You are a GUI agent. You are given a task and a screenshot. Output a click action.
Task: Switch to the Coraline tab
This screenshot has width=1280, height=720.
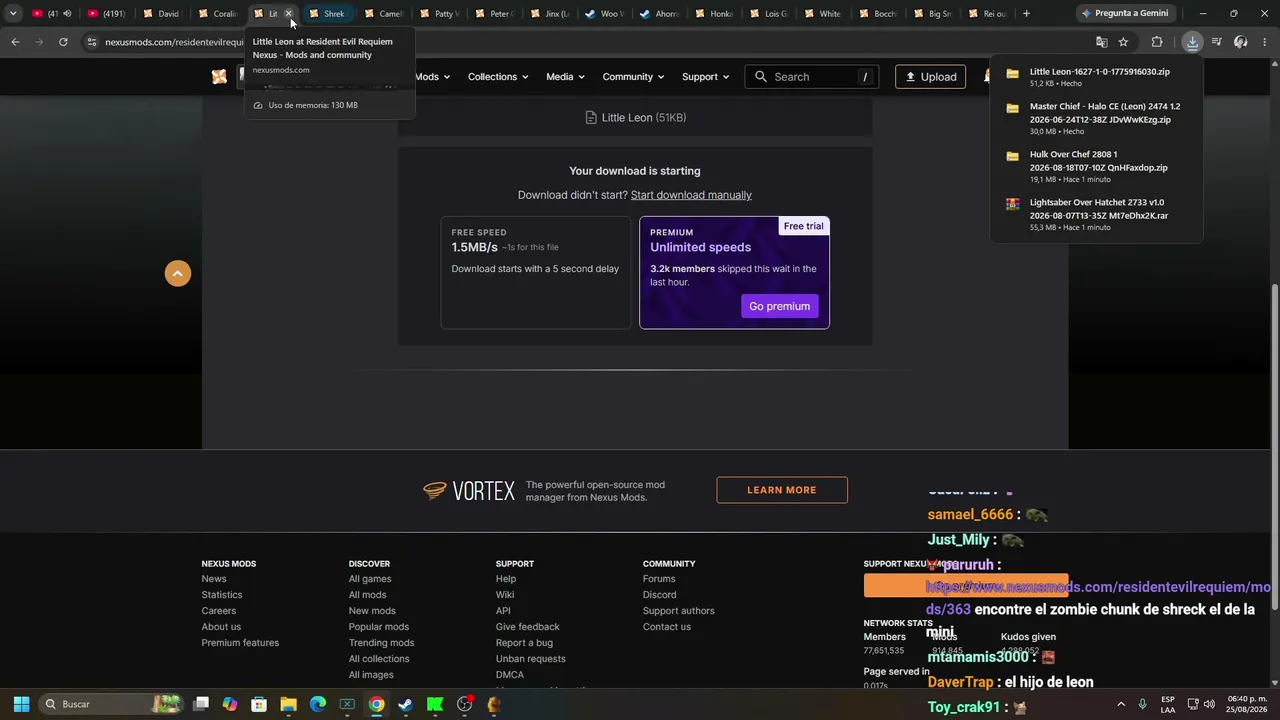[217, 14]
